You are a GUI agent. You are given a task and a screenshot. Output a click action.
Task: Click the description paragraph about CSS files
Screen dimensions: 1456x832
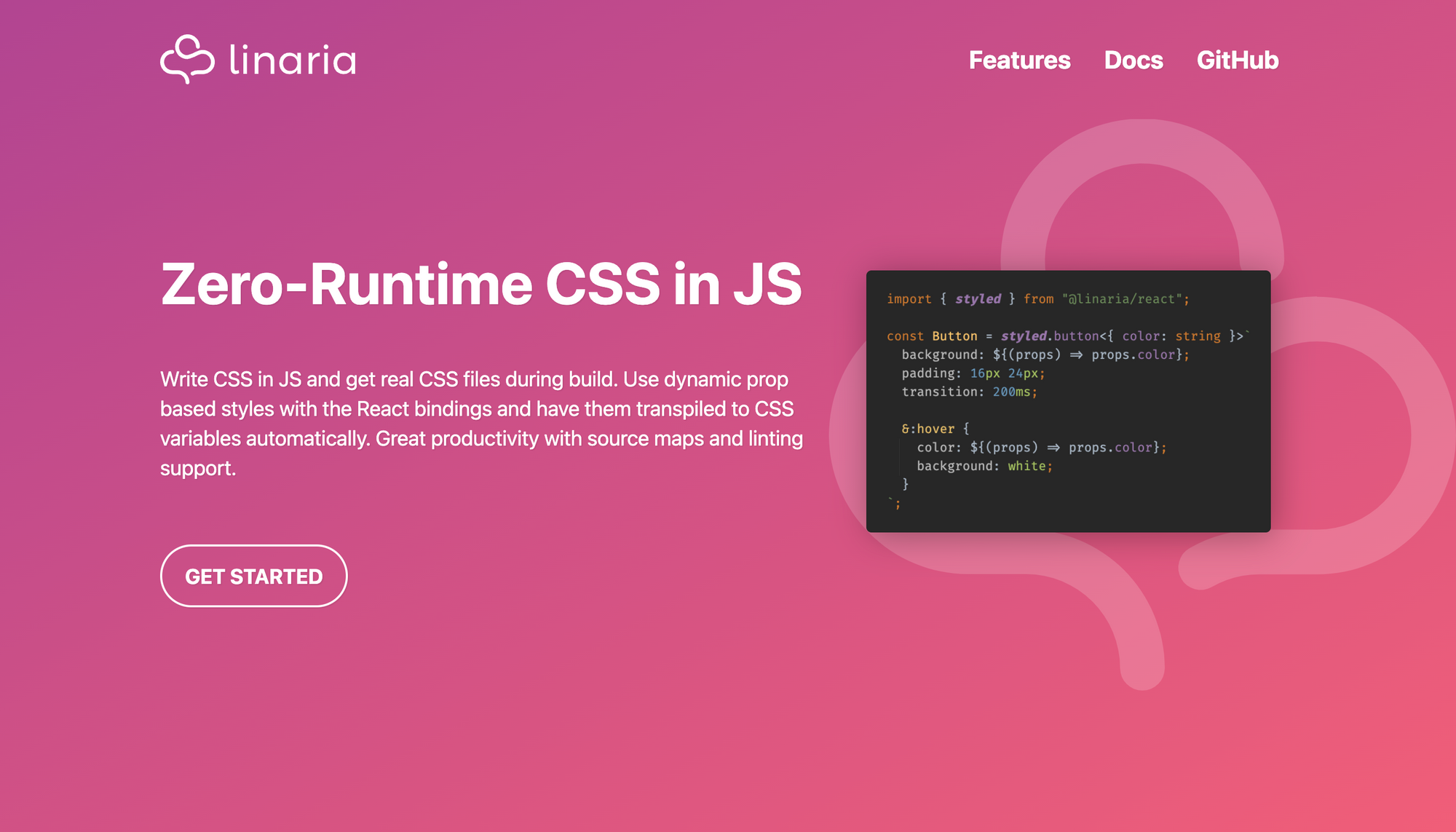481,423
